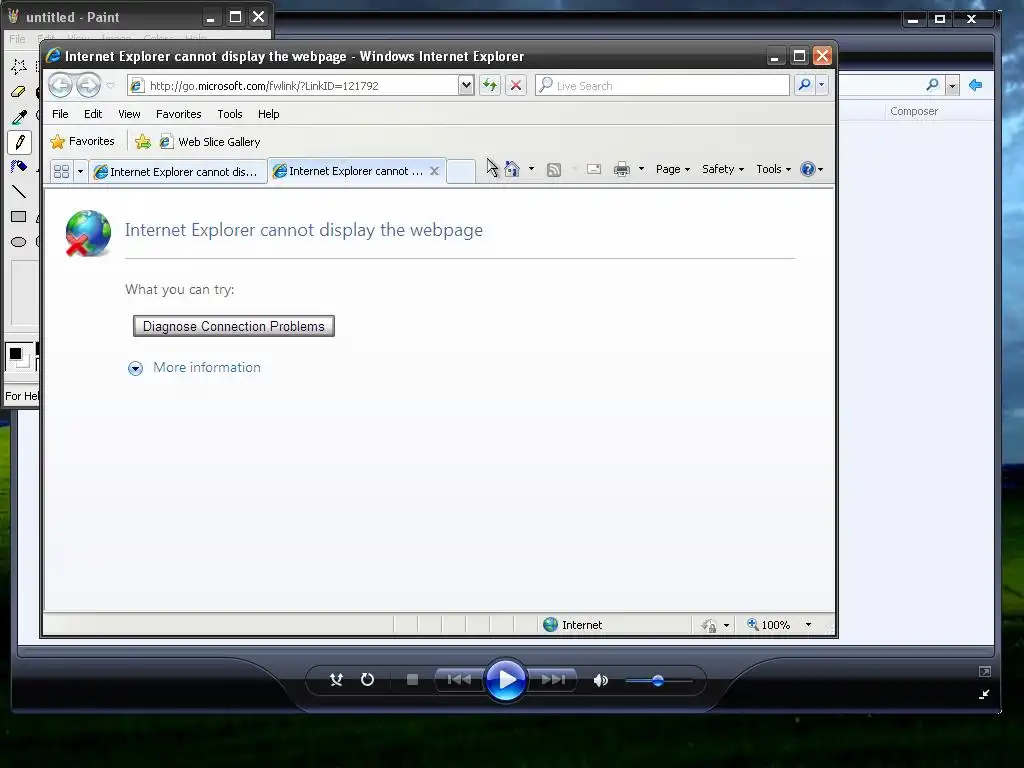Image resolution: width=1024 pixels, height=768 pixels.
Task: Select the Eraser tool in Paint
Action: 19,91
